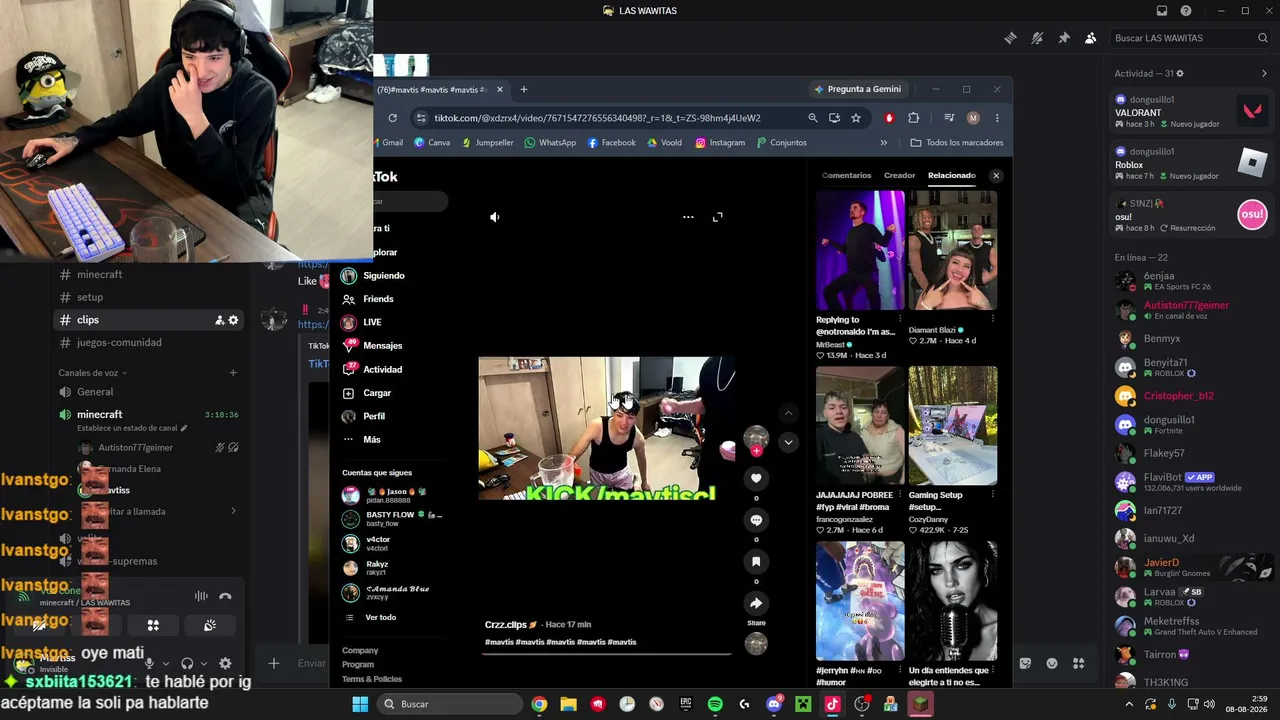Open the Creador tab
1280x720 pixels.
click(x=899, y=175)
